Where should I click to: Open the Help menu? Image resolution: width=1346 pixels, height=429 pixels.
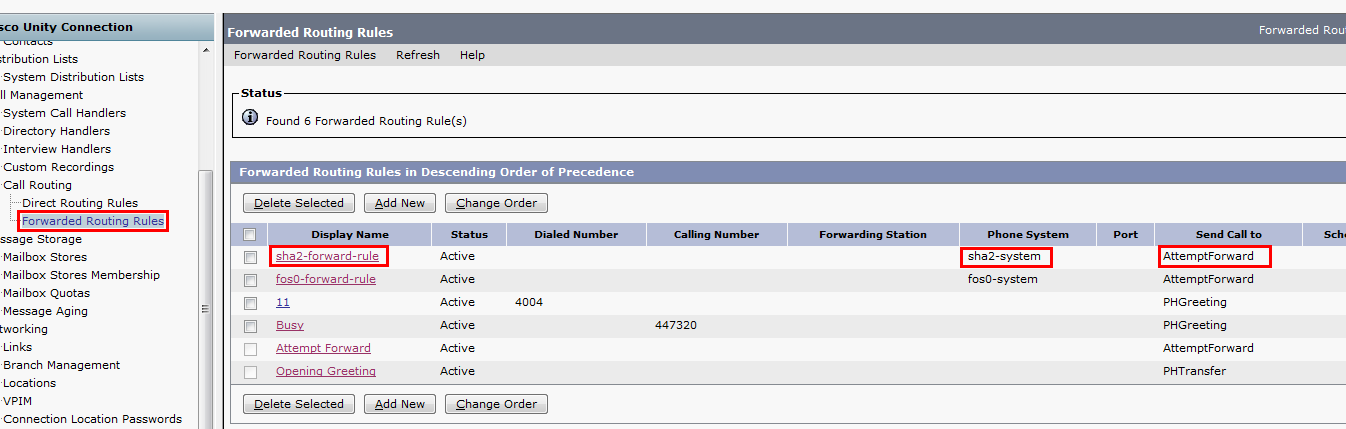(472, 55)
